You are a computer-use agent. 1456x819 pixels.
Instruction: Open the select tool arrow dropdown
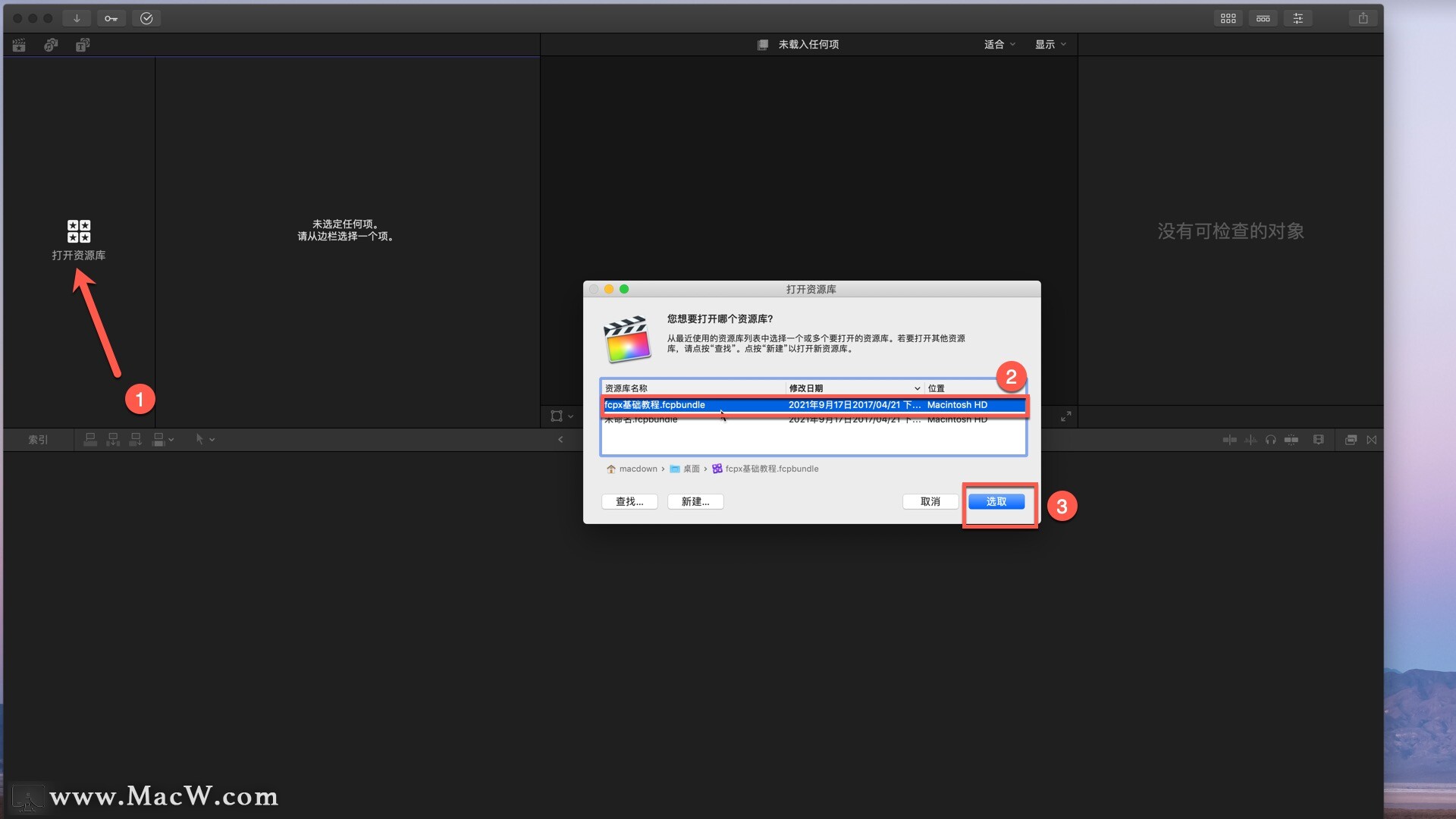coord(205,439)
